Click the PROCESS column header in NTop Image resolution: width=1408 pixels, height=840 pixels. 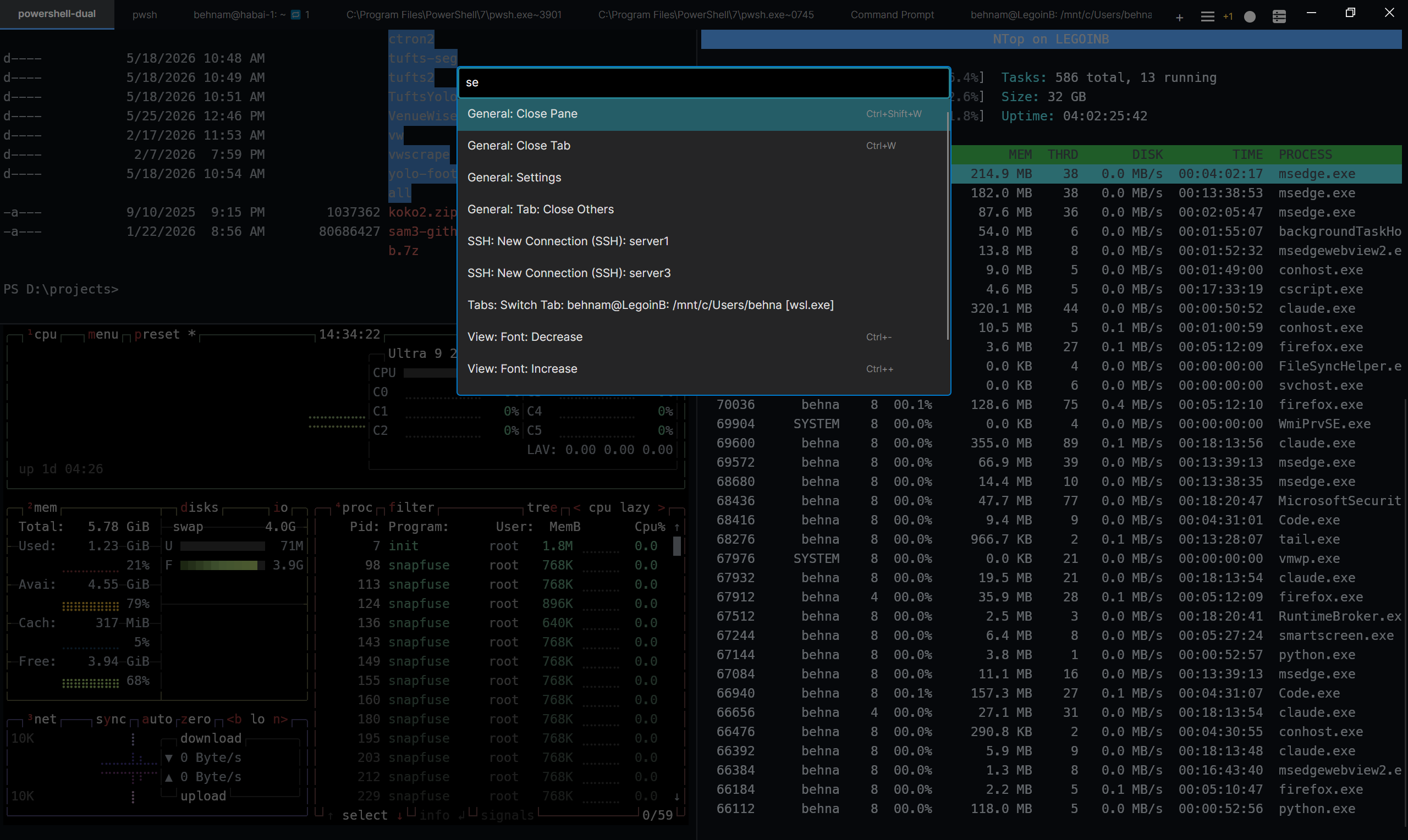(x=1305, y=154)
